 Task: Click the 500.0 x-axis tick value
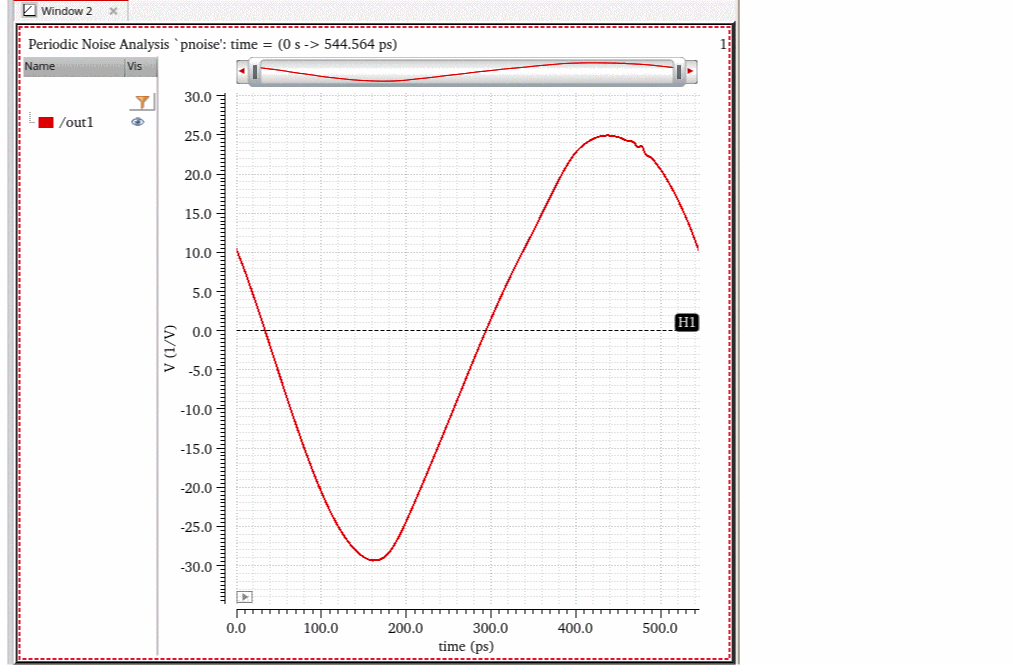pyautogui.click(x=660, y=628)
